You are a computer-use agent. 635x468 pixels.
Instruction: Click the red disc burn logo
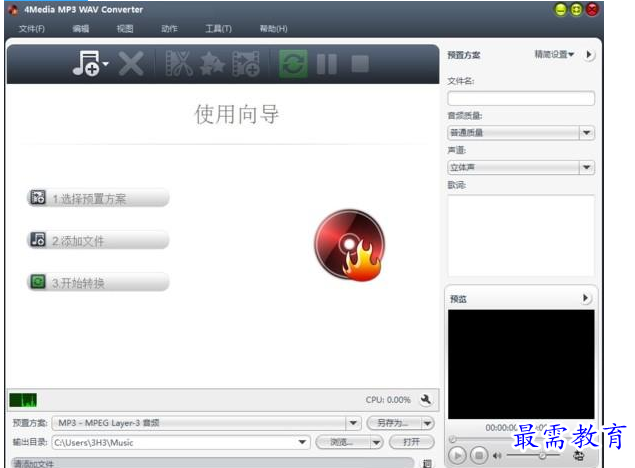pos(350,245)
